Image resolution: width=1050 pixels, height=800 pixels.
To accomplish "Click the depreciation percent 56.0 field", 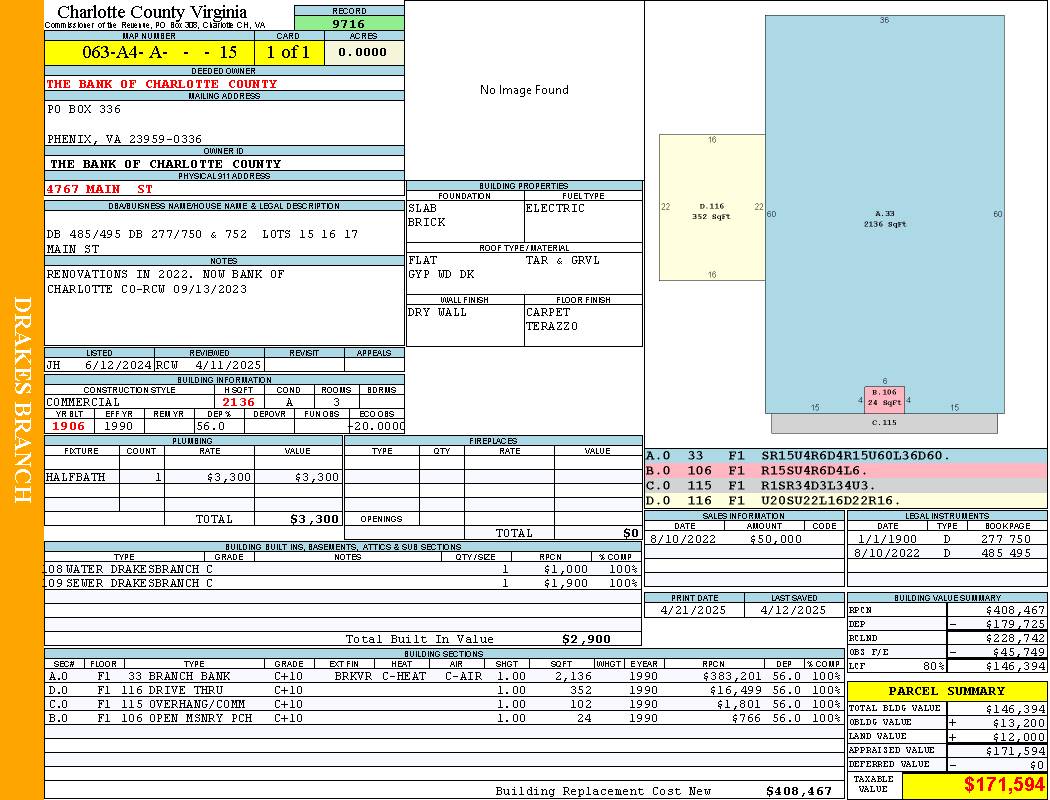I will pos(219,426).
